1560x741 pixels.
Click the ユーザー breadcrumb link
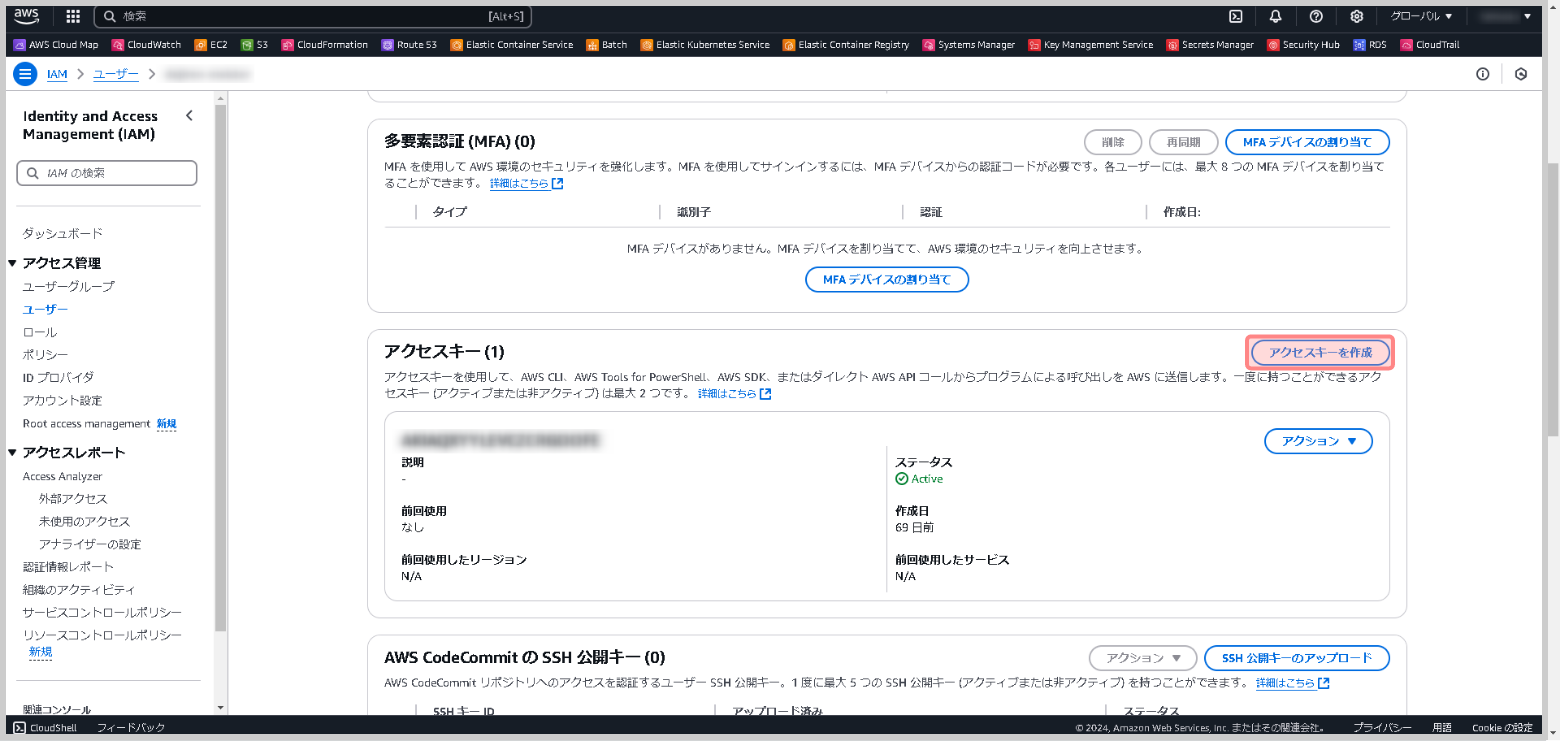pos(116,74)
